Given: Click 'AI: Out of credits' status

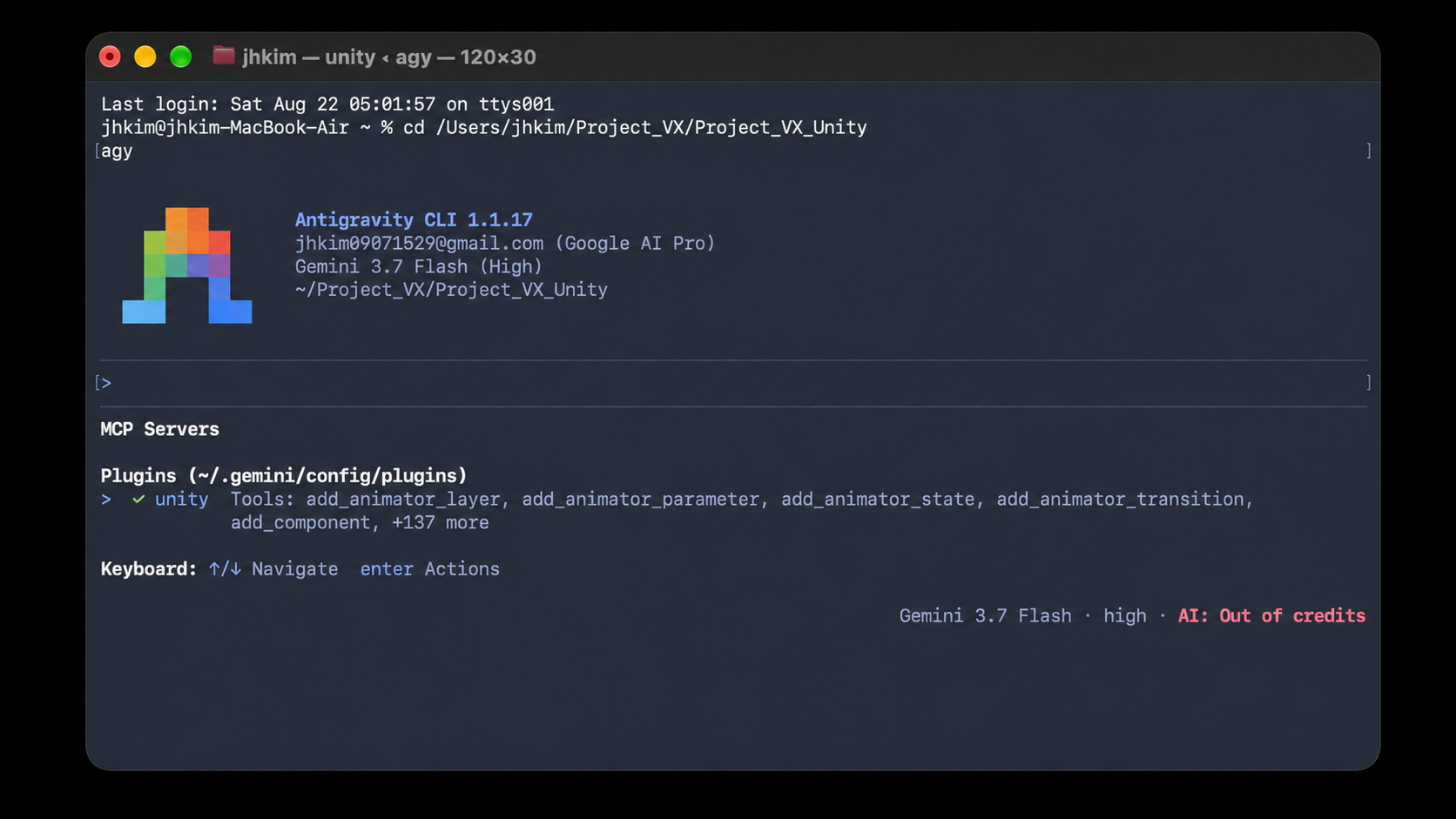Looking at the screenshot, I should pyautogui.click(x=1271, y=616).
